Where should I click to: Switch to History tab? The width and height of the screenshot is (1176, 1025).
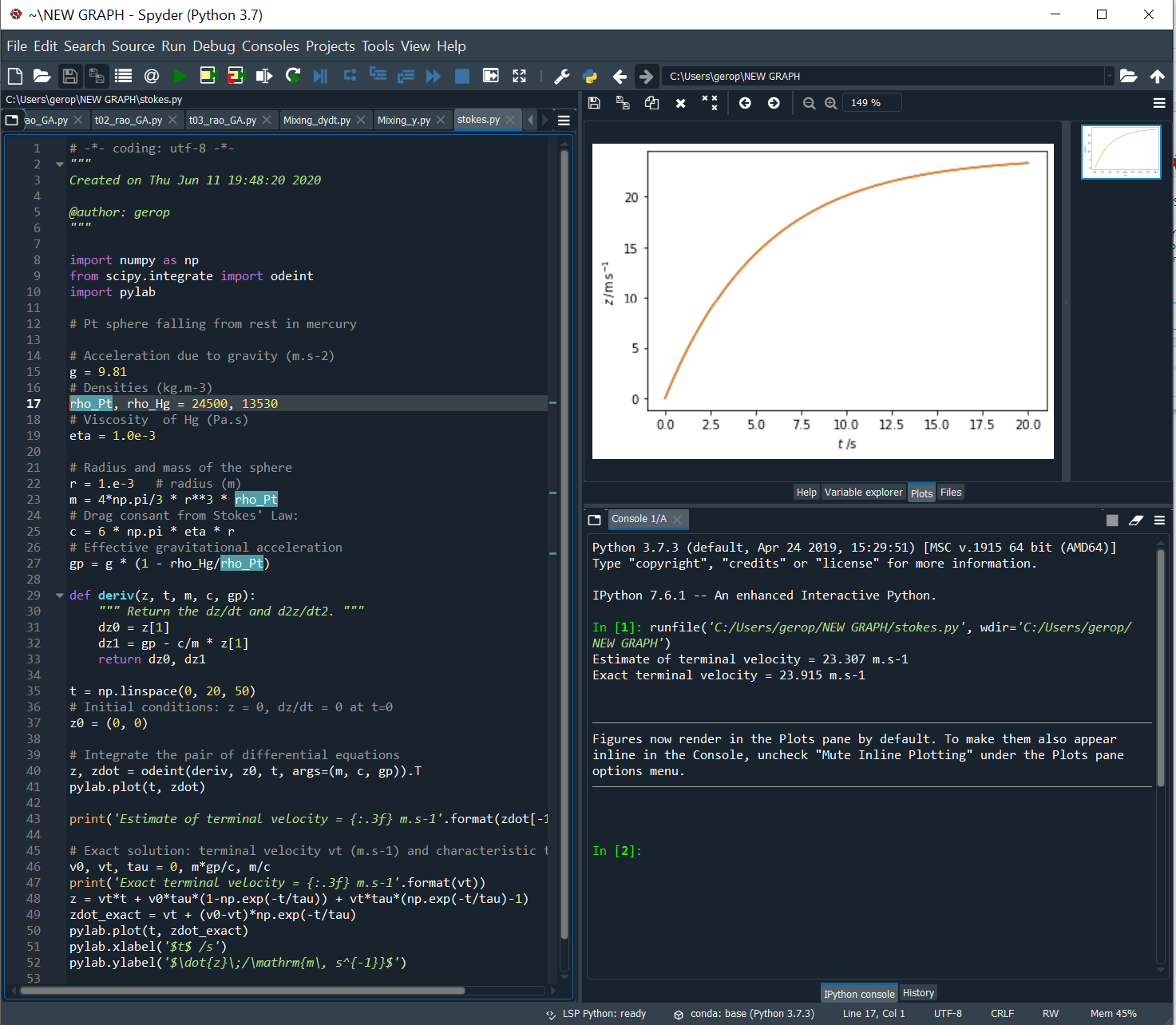click(x=918, y=993)
